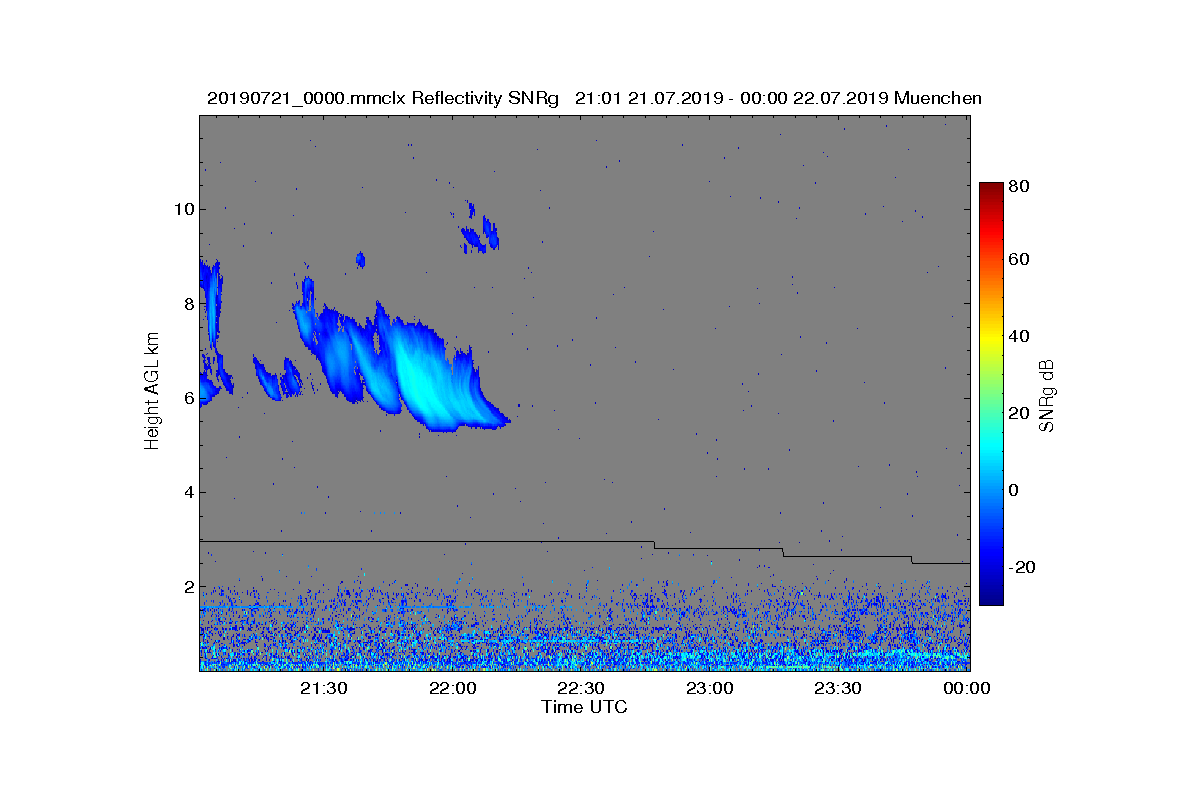The height and width of the screenshot is (800, 1200).
Task: Click the height axis label 6
Action: point(188,398)
